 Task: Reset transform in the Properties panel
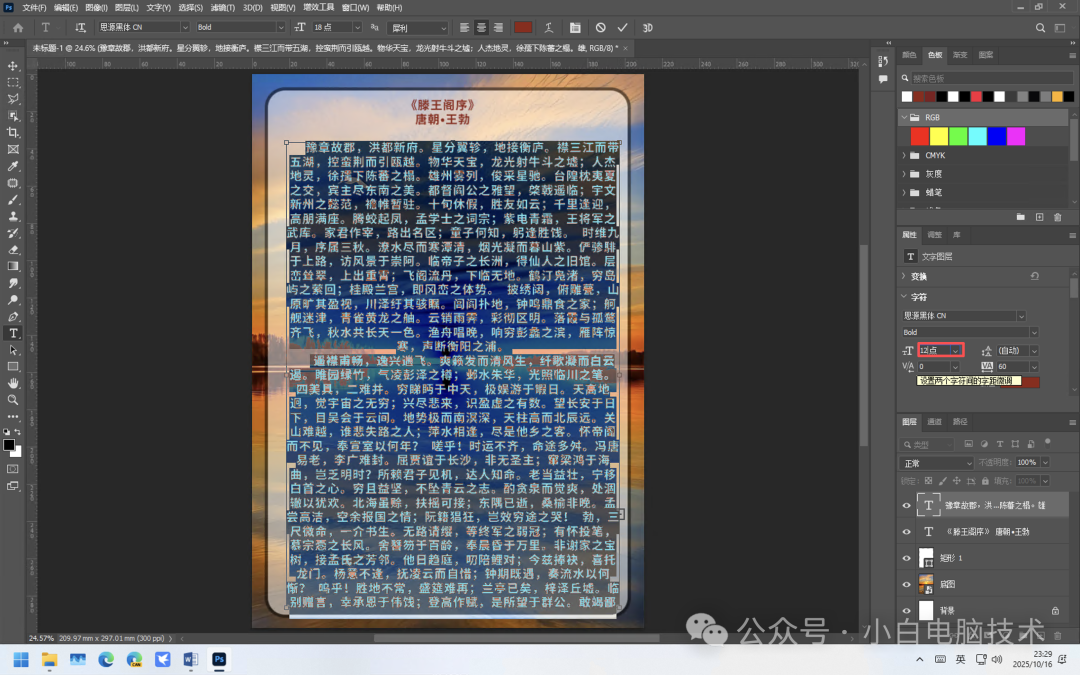click(x=1035, y=276)
